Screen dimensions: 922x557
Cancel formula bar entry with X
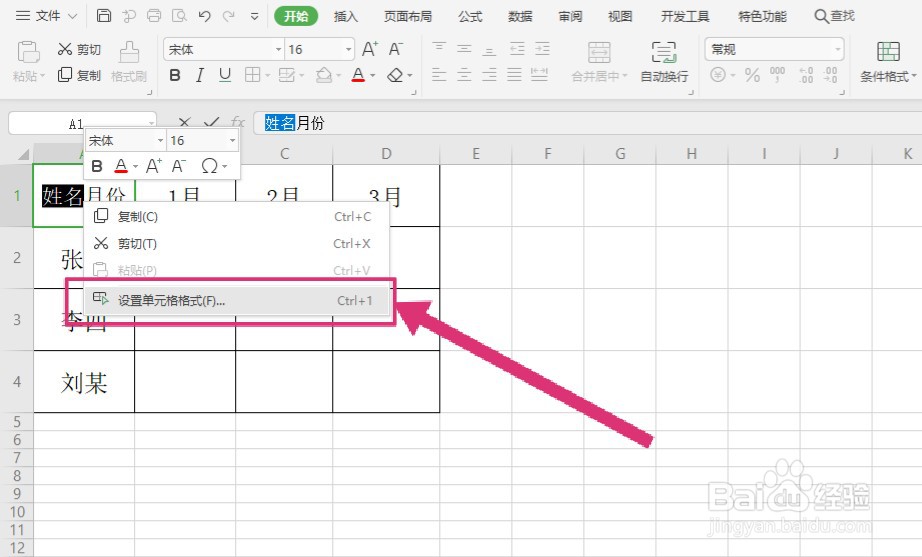pyautogui.click(x=185, y=122)
